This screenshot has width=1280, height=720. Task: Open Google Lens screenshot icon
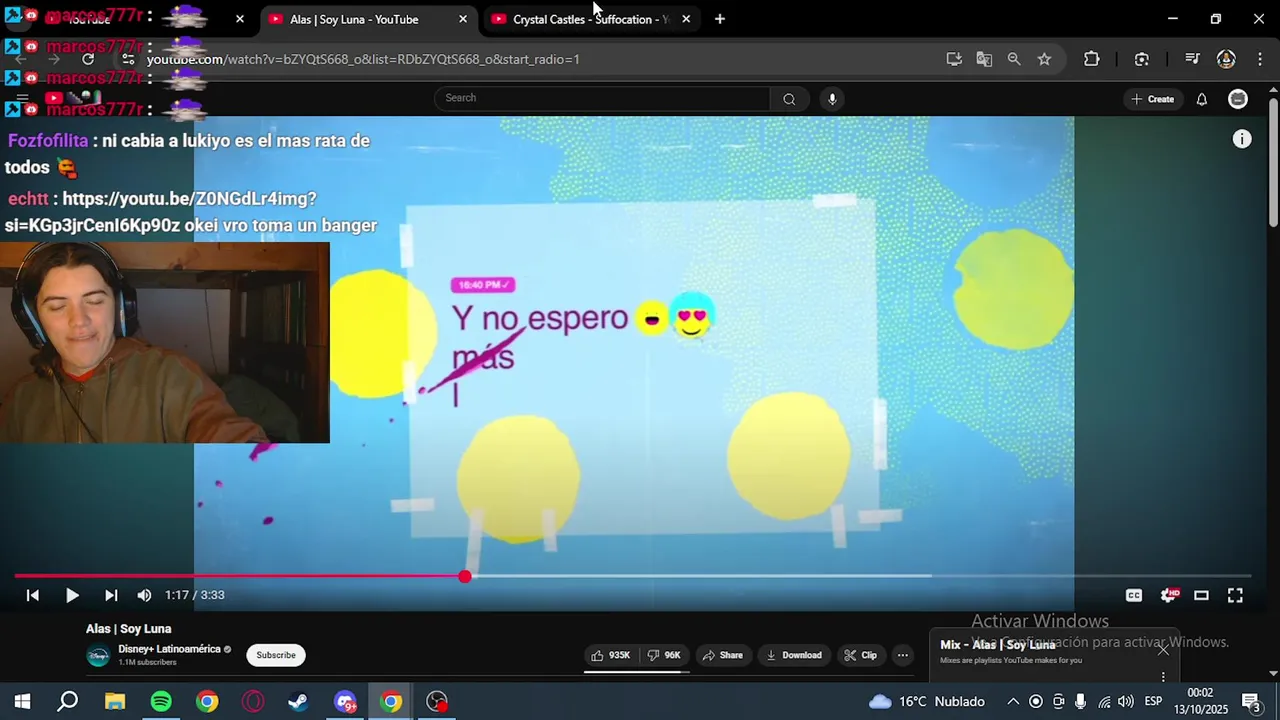point(1142,59)
